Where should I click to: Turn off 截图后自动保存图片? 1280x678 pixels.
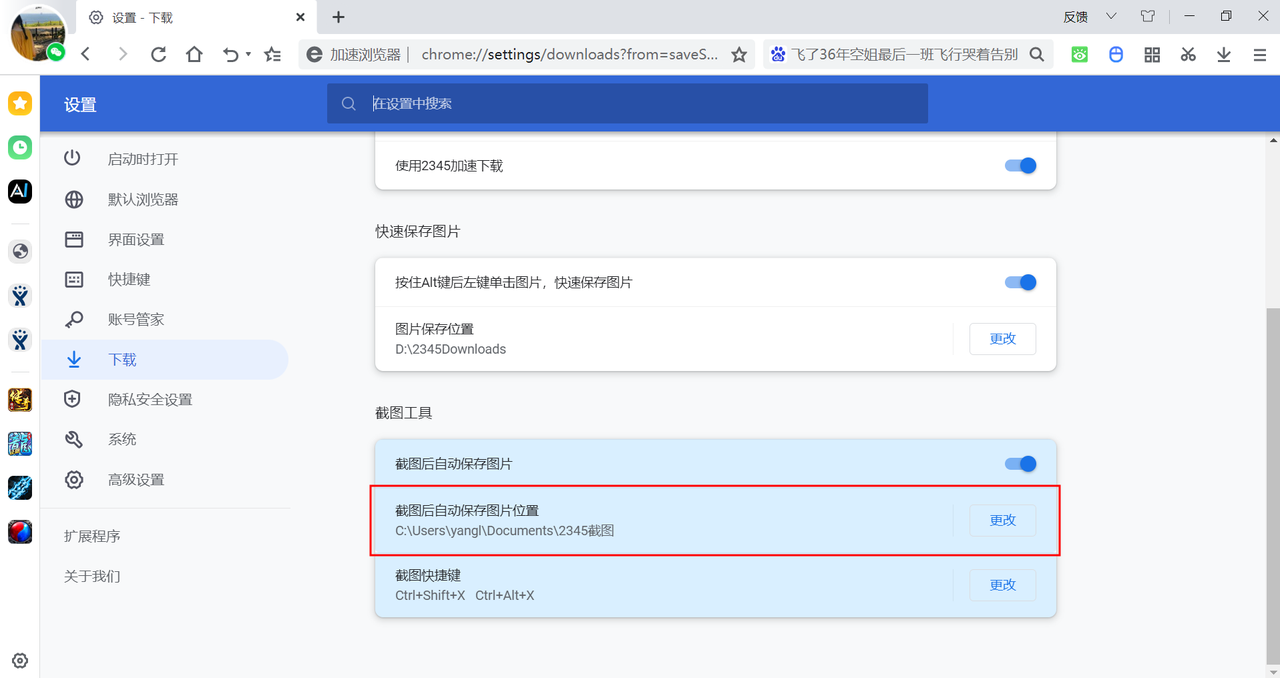coord(1020,463)
